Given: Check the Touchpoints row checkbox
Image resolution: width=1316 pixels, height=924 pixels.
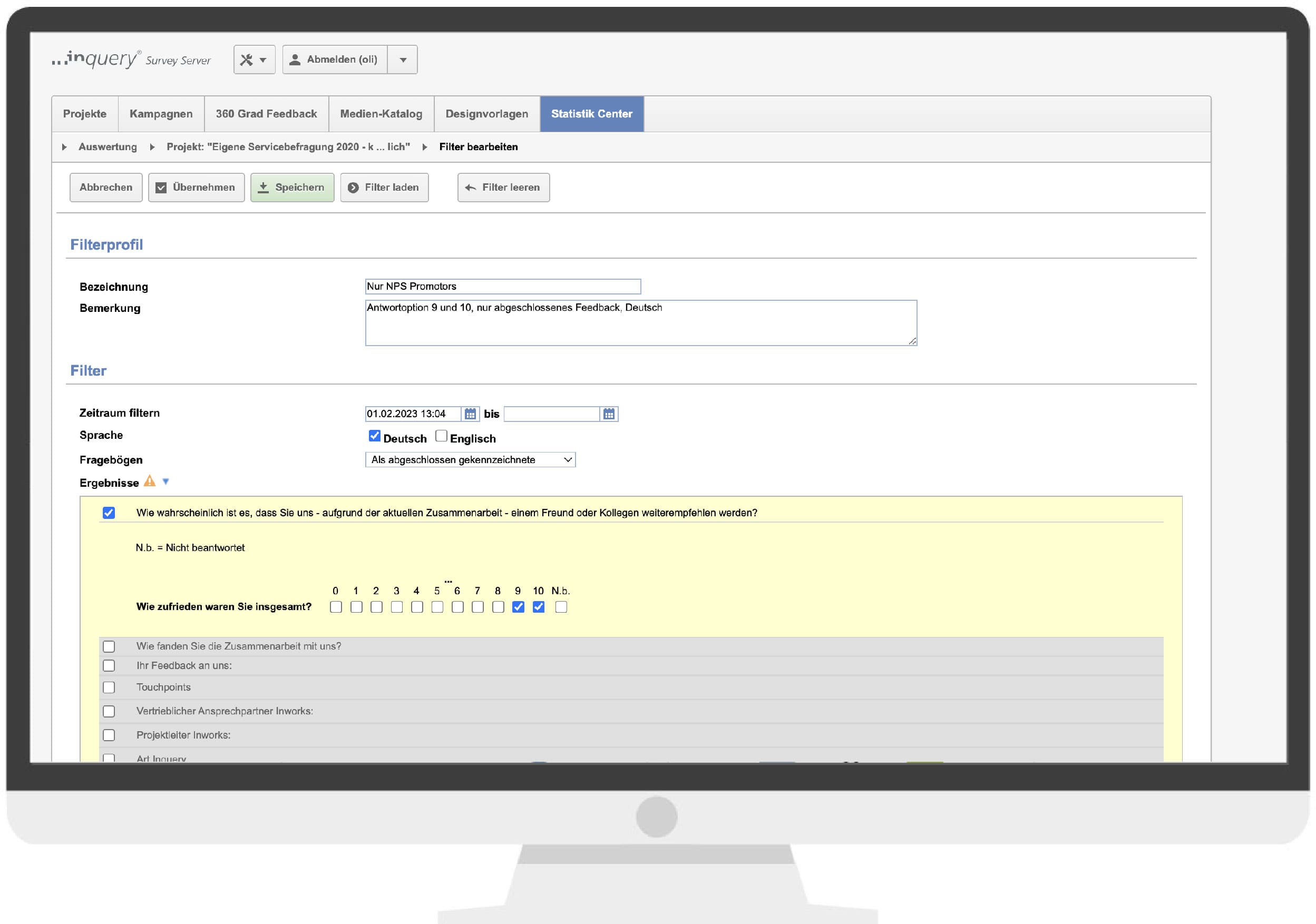Looking at the screenshot, I should [x=109, y=687].
